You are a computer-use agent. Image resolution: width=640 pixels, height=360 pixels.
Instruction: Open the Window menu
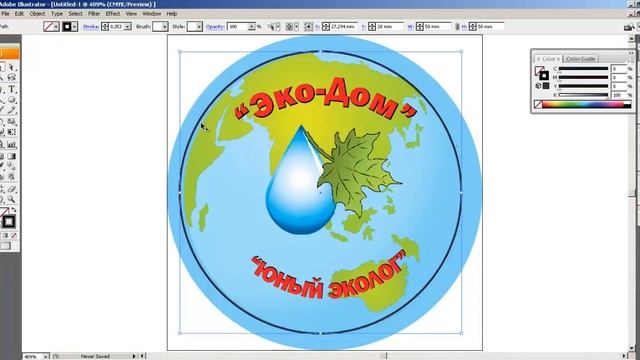151,14
